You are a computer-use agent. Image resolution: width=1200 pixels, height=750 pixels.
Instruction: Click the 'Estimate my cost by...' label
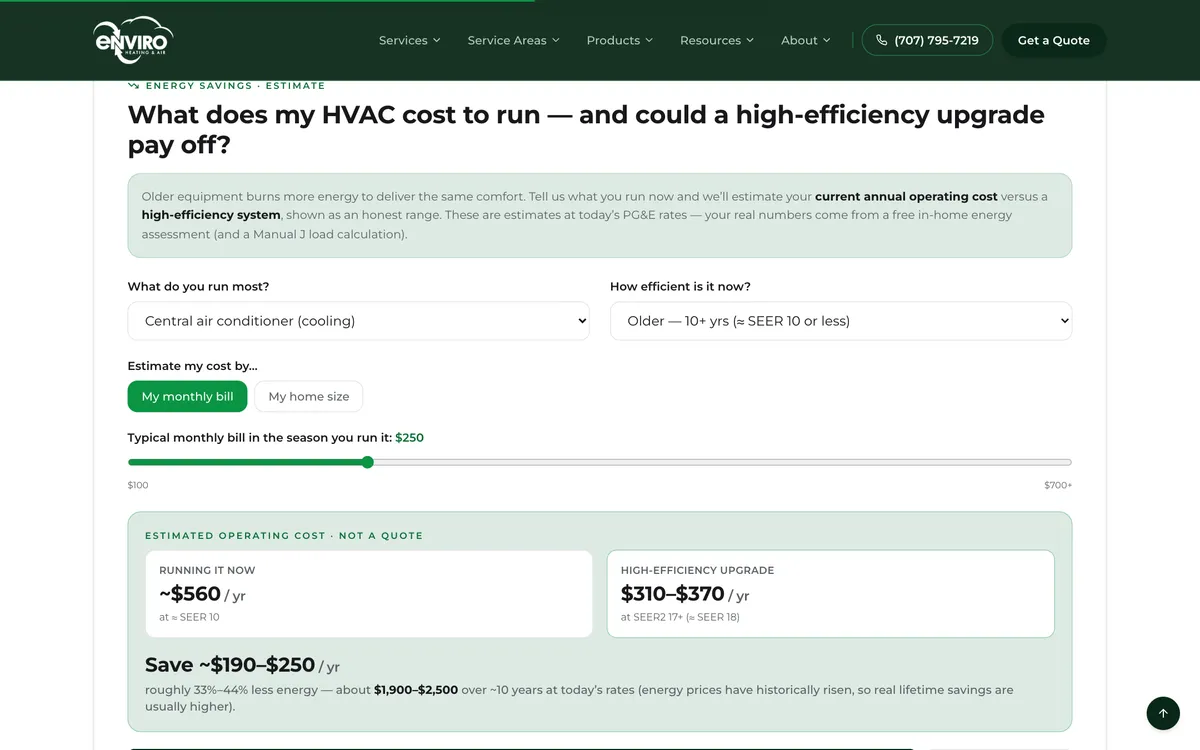[x=192, y=366]
